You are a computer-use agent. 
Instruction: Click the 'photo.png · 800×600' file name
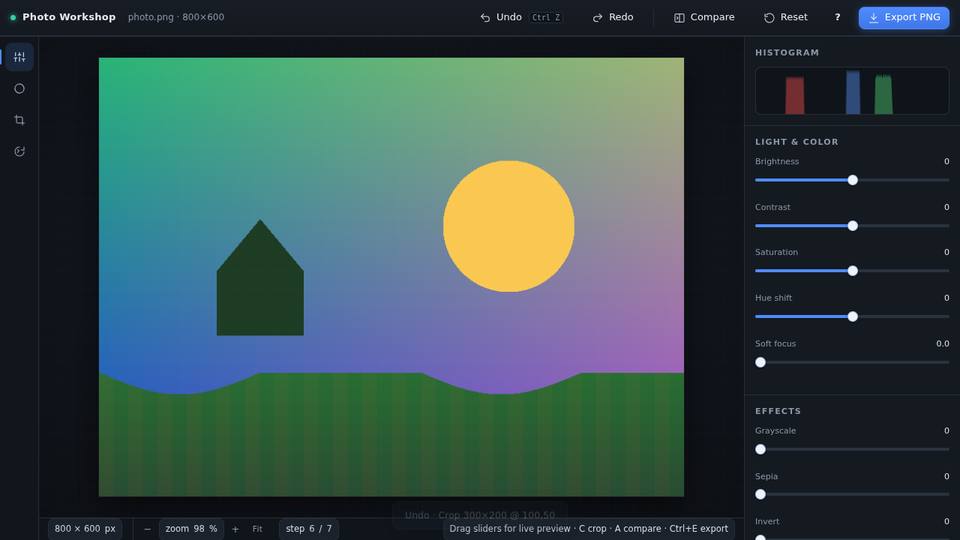point(176,17)
